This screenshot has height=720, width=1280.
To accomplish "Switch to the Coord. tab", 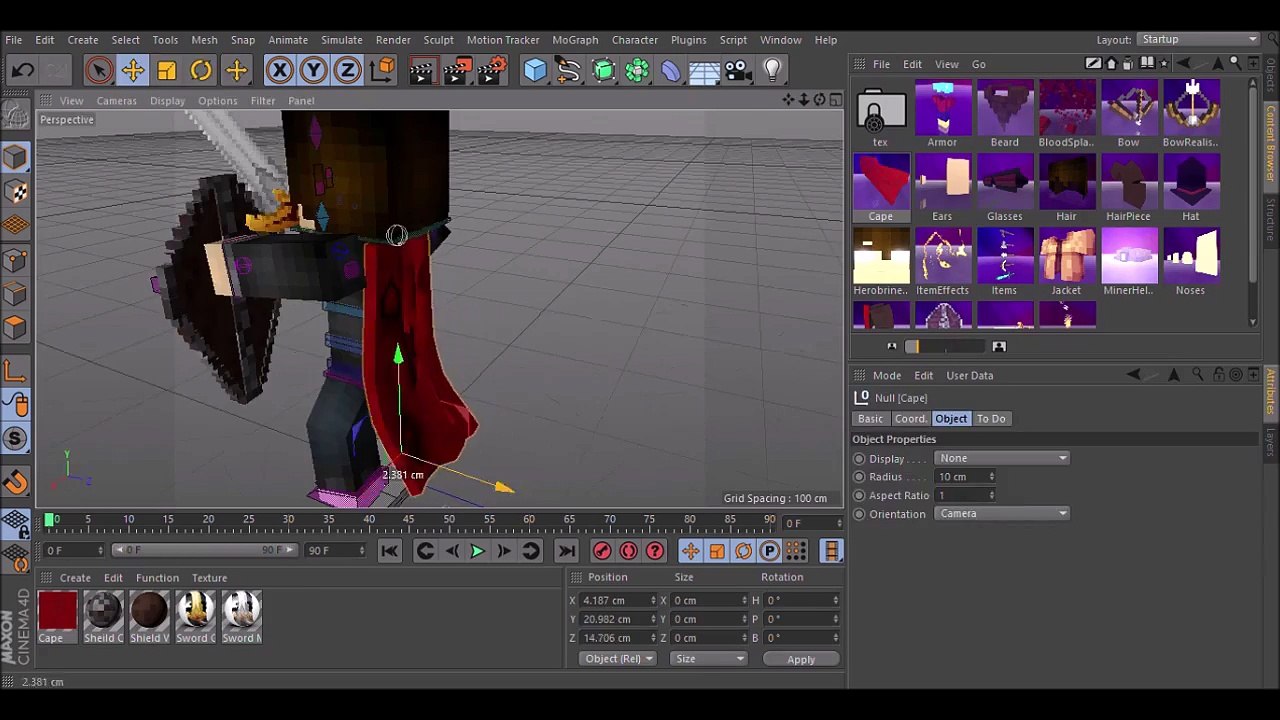I will tap(910, 419).
